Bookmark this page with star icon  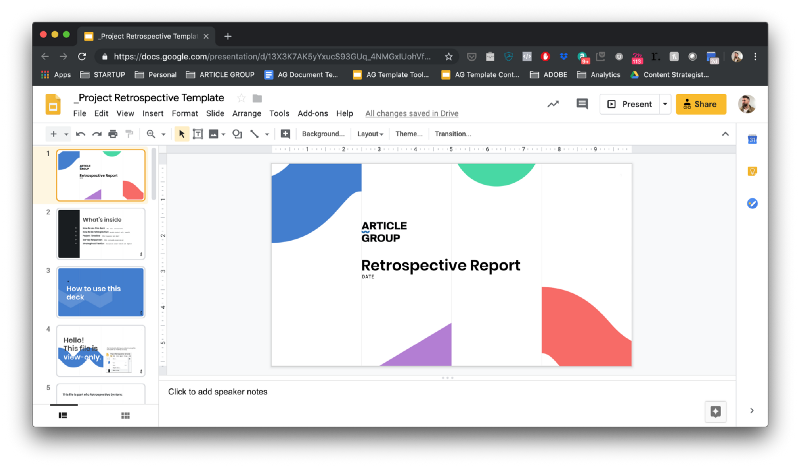448,57
